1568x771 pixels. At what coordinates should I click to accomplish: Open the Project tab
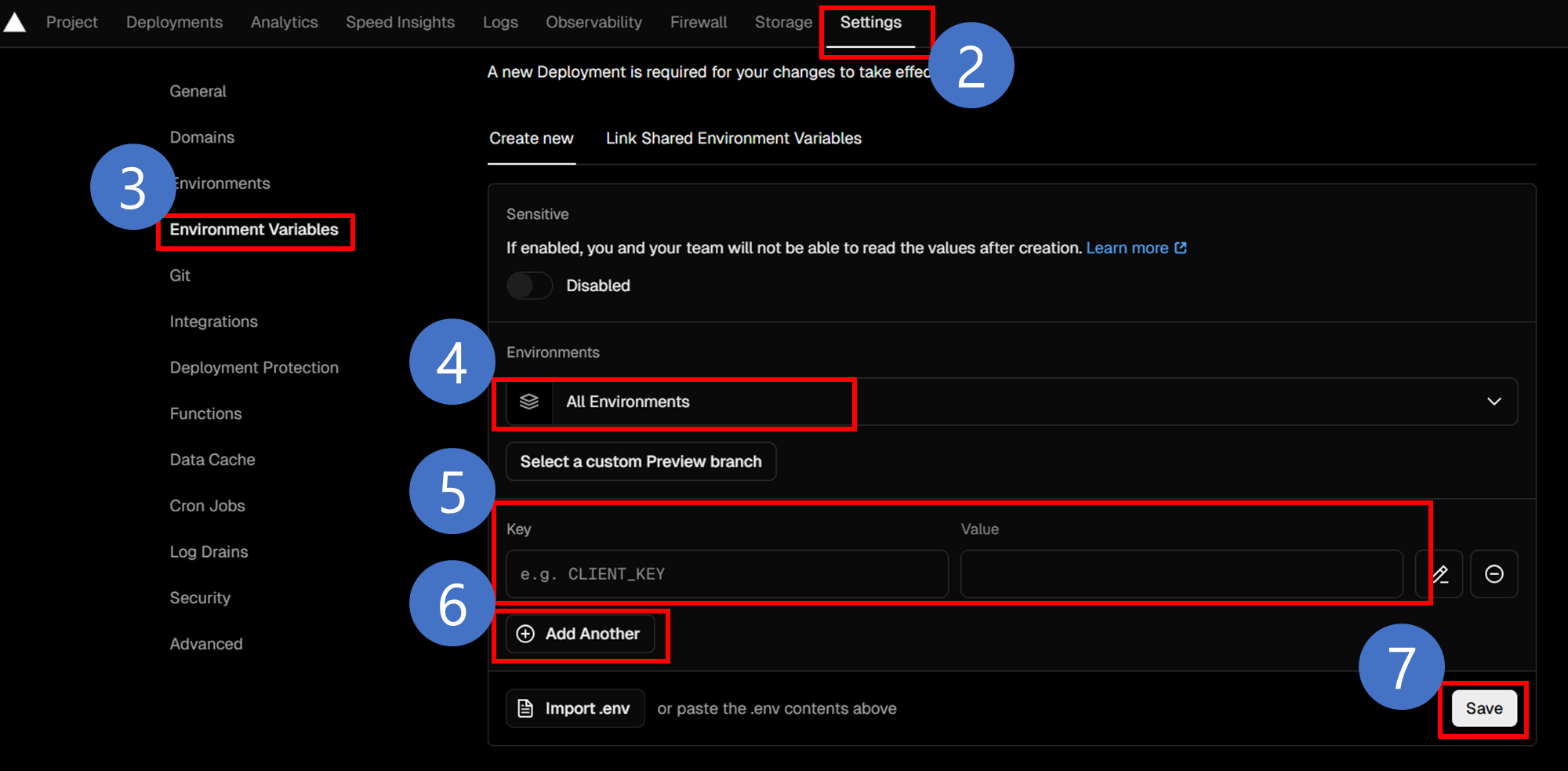[72, 23]
